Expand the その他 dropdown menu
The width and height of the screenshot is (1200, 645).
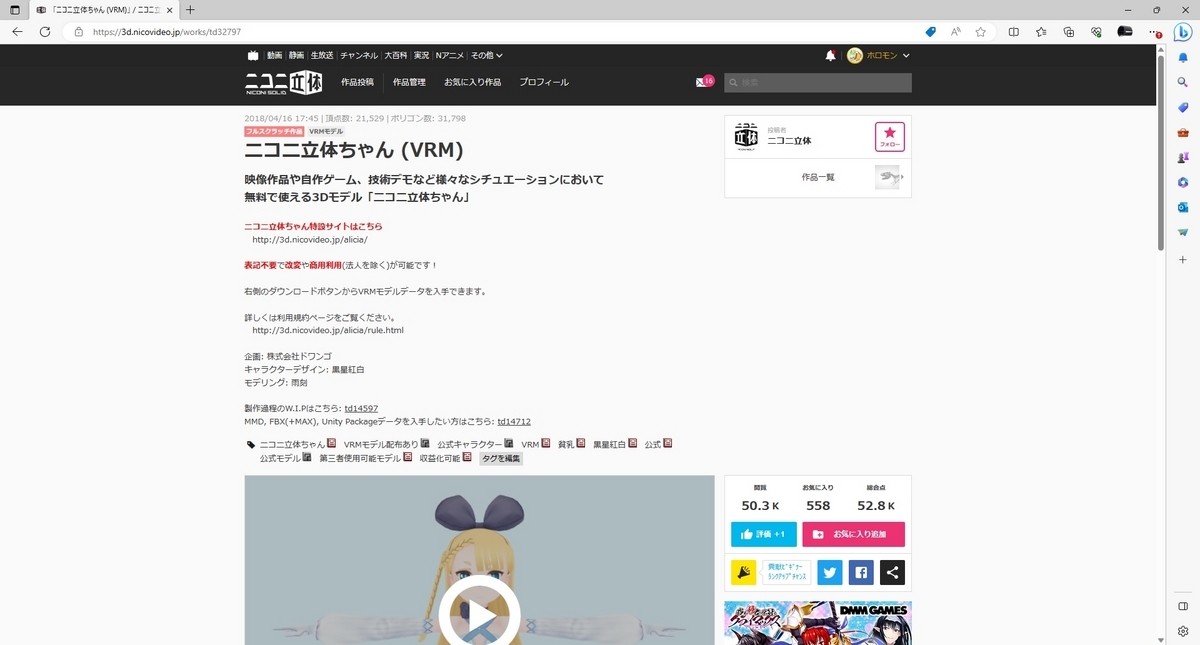click(x=487, y=55)
